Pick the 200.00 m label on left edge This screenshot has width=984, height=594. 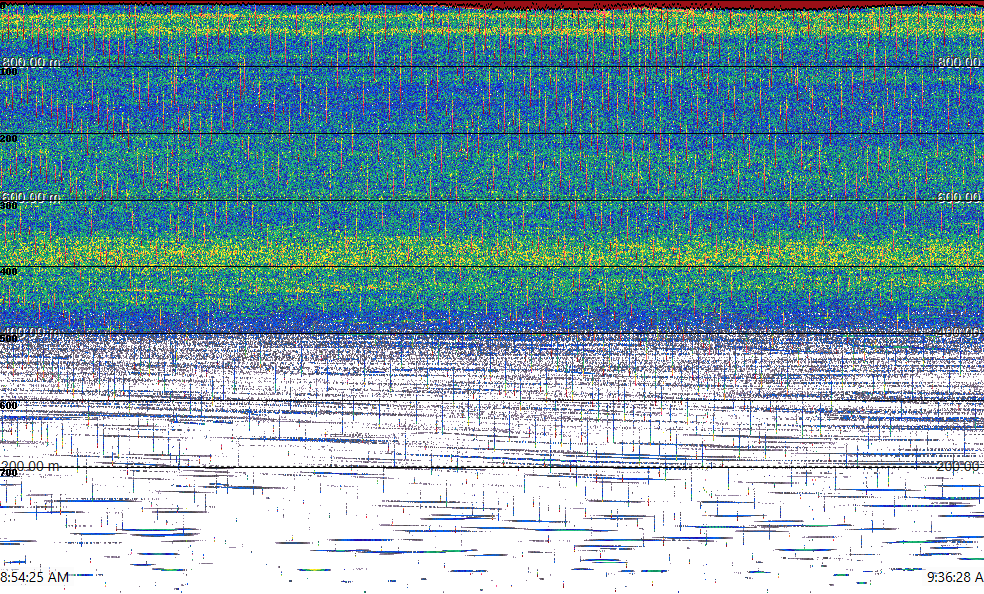30,465
